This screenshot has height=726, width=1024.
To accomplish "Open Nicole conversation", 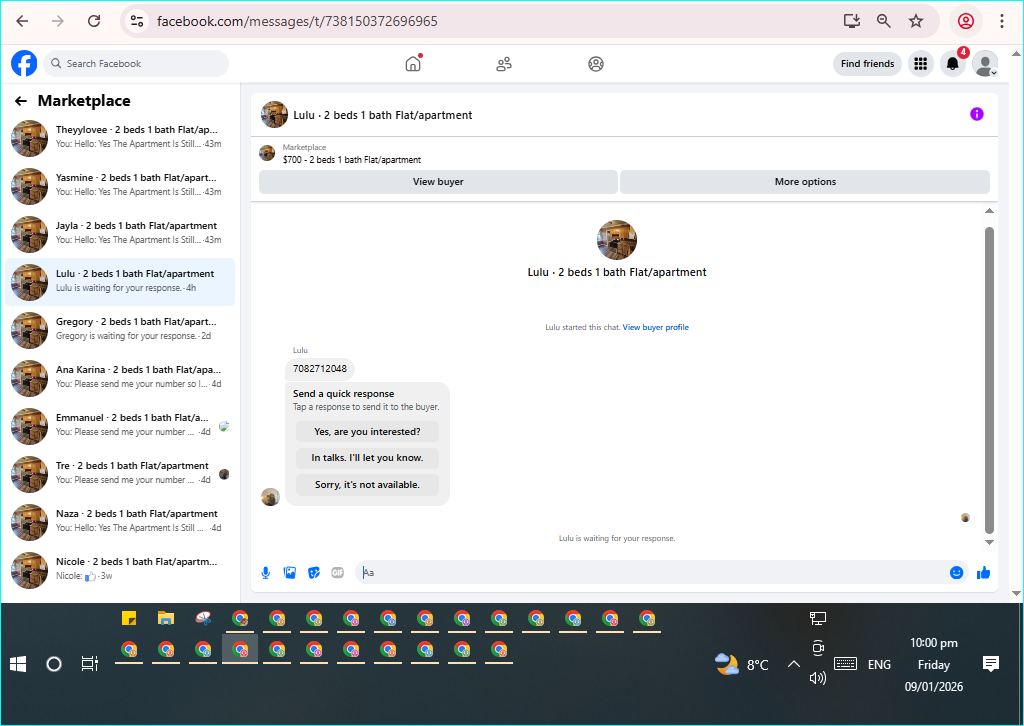I will tap(120, 570).
